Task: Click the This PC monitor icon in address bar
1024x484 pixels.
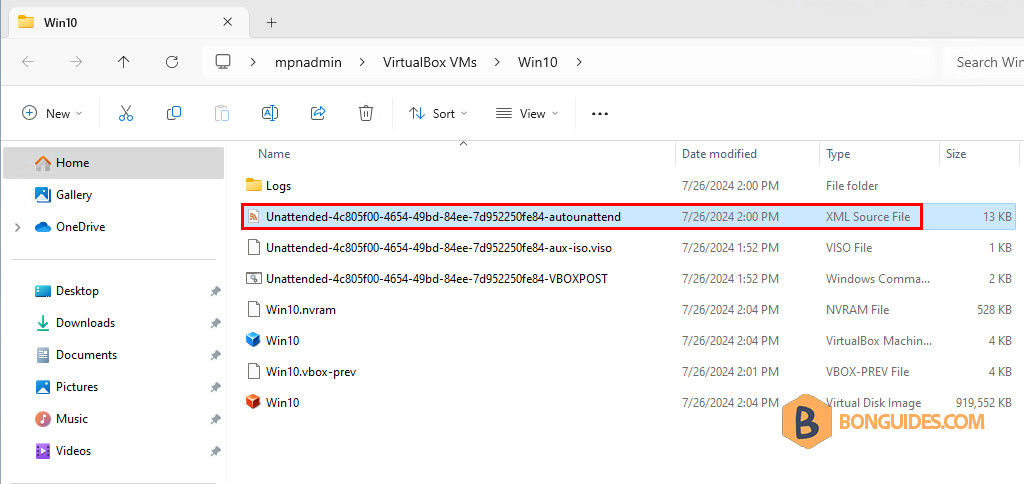Action: coord(223,62)
